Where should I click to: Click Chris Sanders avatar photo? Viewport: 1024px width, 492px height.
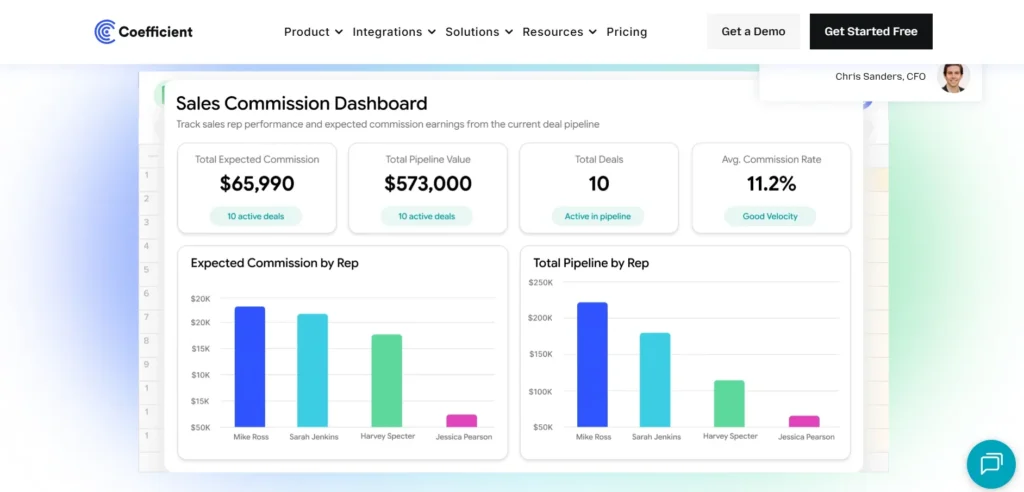pyautogui.click(x=953, y=77)
